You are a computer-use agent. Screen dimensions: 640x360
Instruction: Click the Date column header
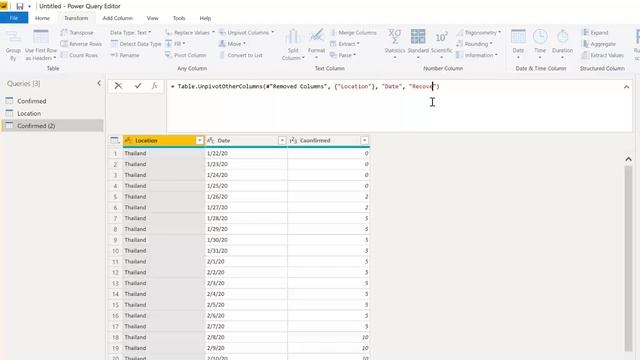point(246,140)
